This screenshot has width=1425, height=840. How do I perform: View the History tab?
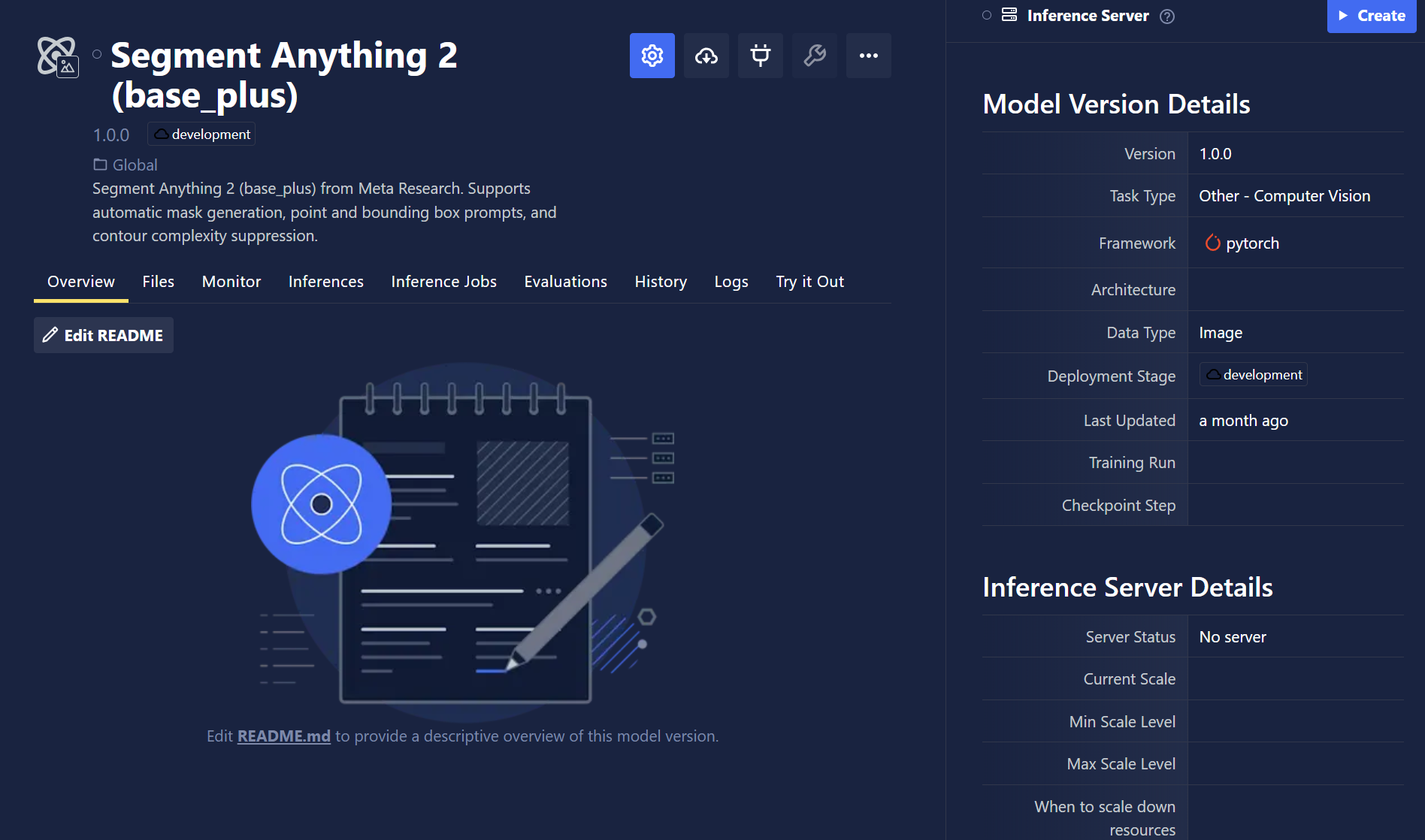point(661,282)
